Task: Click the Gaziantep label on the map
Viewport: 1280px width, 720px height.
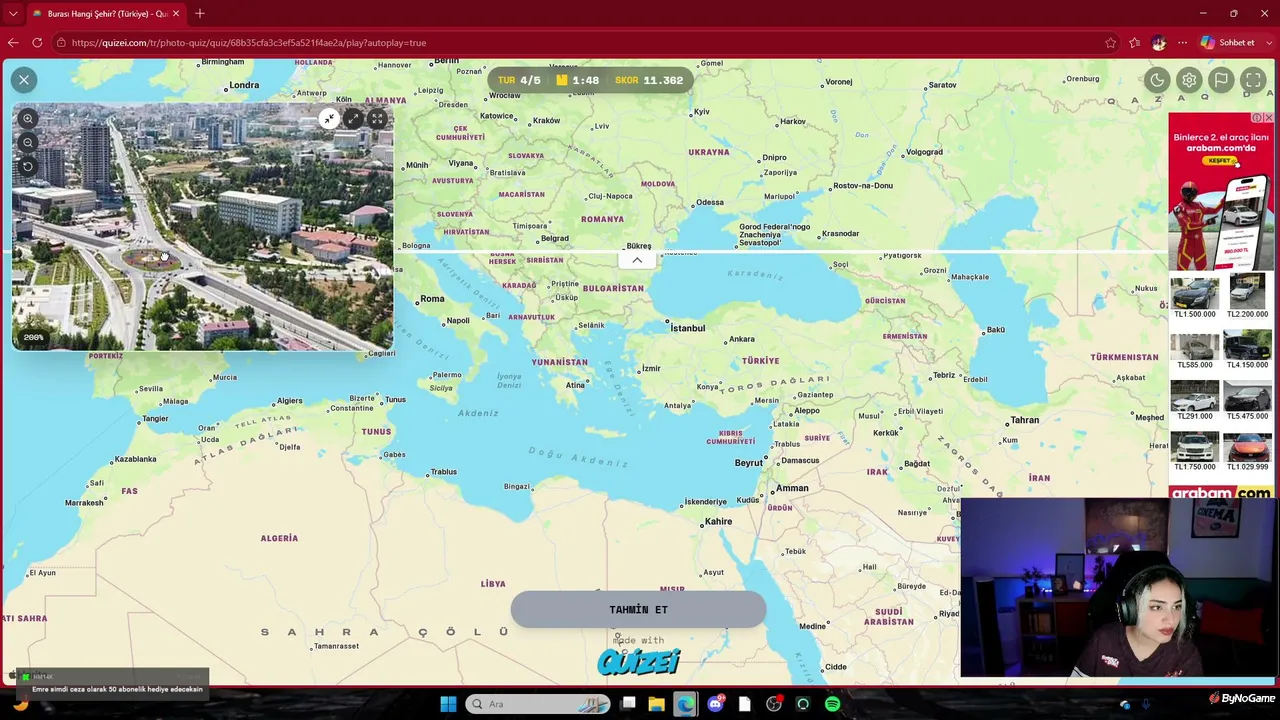Action: point(815,395)
